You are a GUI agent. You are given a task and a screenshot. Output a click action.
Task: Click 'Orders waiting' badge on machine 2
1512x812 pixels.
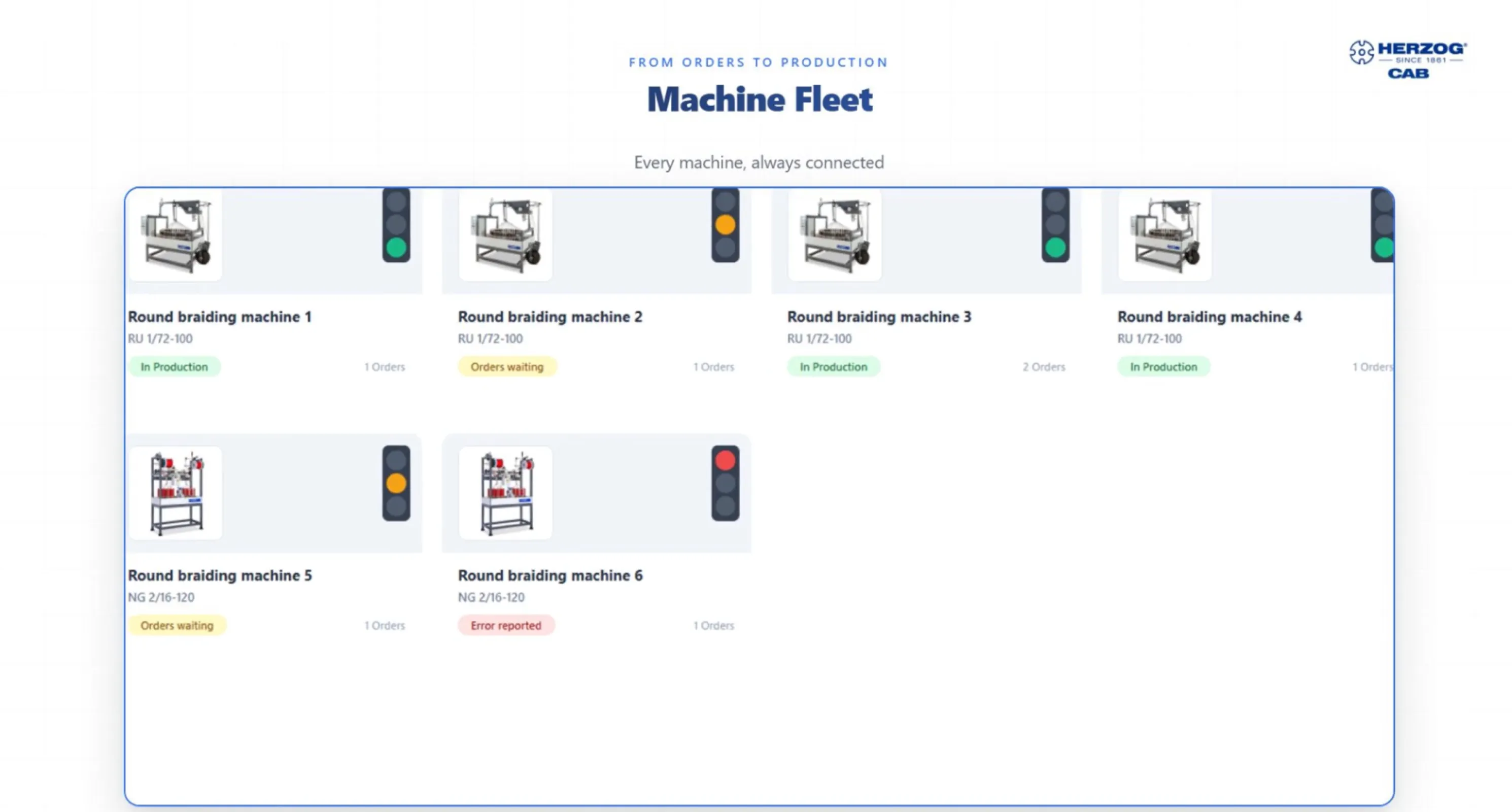507,367
